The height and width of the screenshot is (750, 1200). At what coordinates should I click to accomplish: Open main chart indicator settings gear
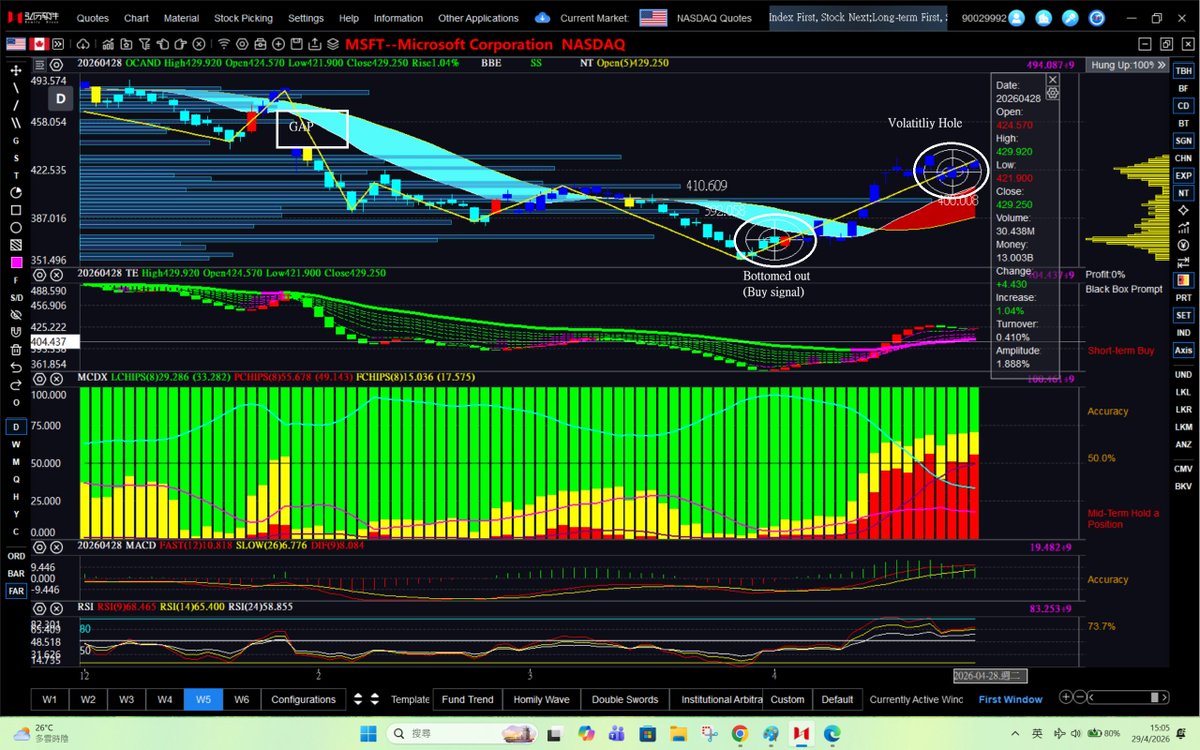click(56, 67)
